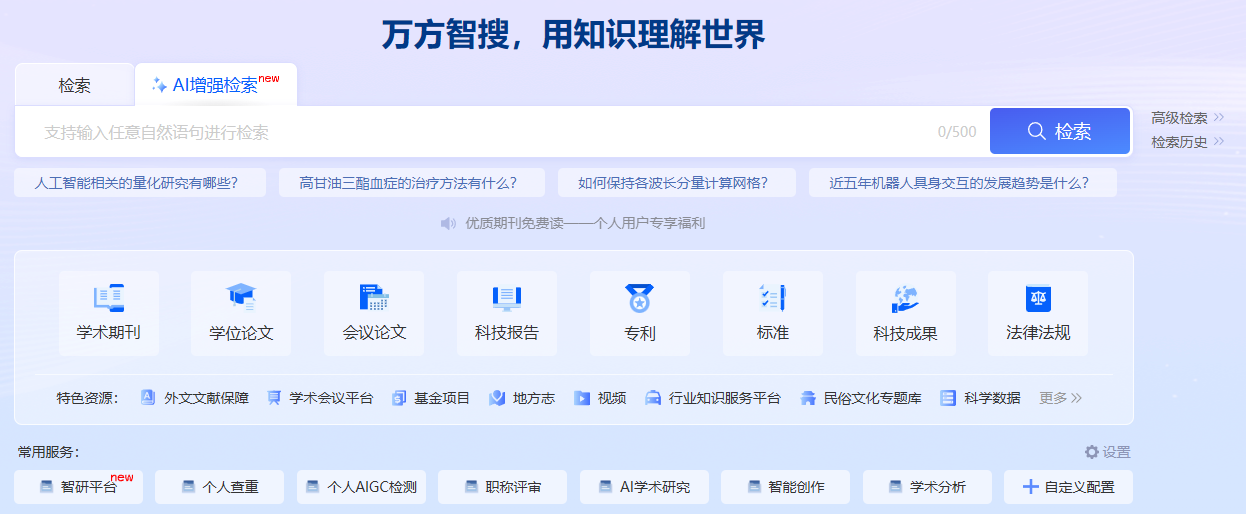Click the 自定义配置 plus button
The image size is (1246, 514).
tap(1068, 487)
